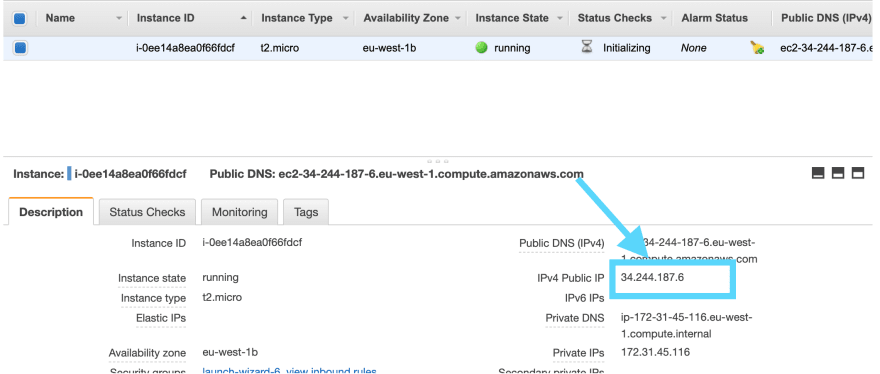This screenshot has height=374, width=880.
Task: Toggle the select-all instances checkbox in header
Action: point(20,19)
